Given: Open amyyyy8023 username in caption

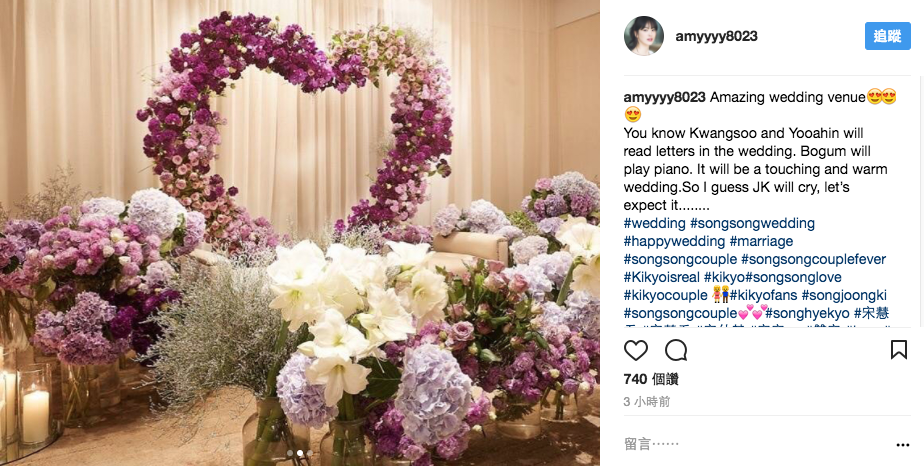Looking at the screenshot, I should (x=664, y=98).
